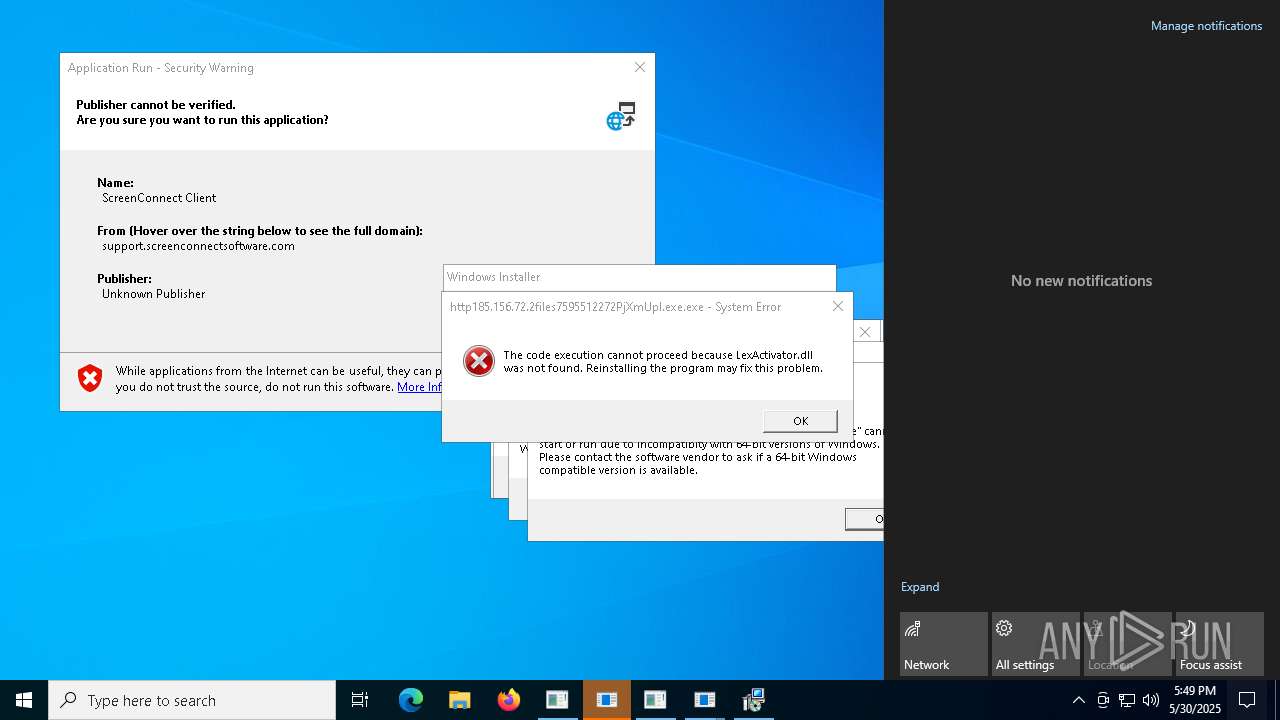Close the System Error dialog
Screen dimensions: 1280x720
[x=838, y=306]
